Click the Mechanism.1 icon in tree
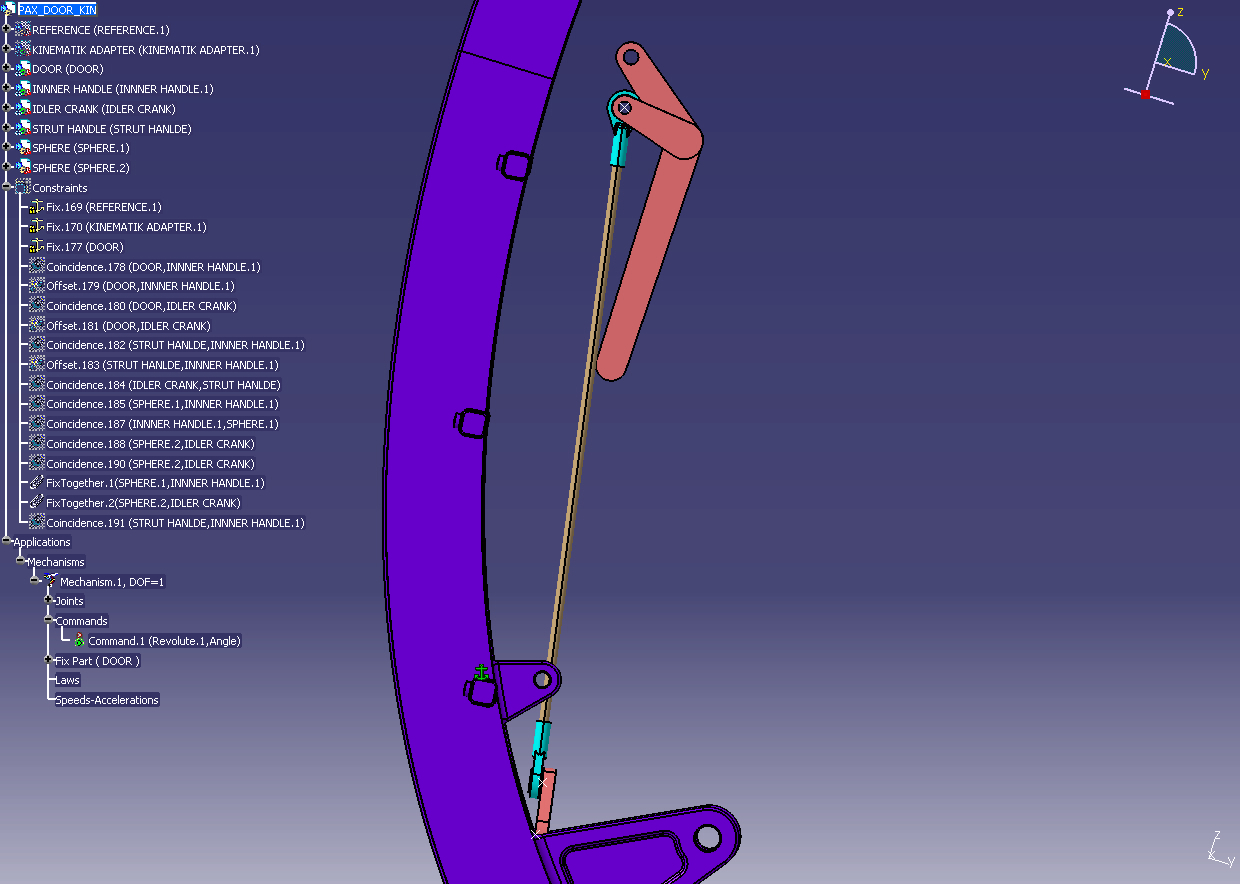 50,581
